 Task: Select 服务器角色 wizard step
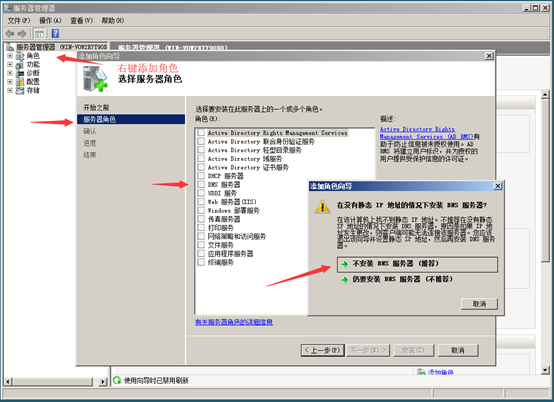click(131, 119)
